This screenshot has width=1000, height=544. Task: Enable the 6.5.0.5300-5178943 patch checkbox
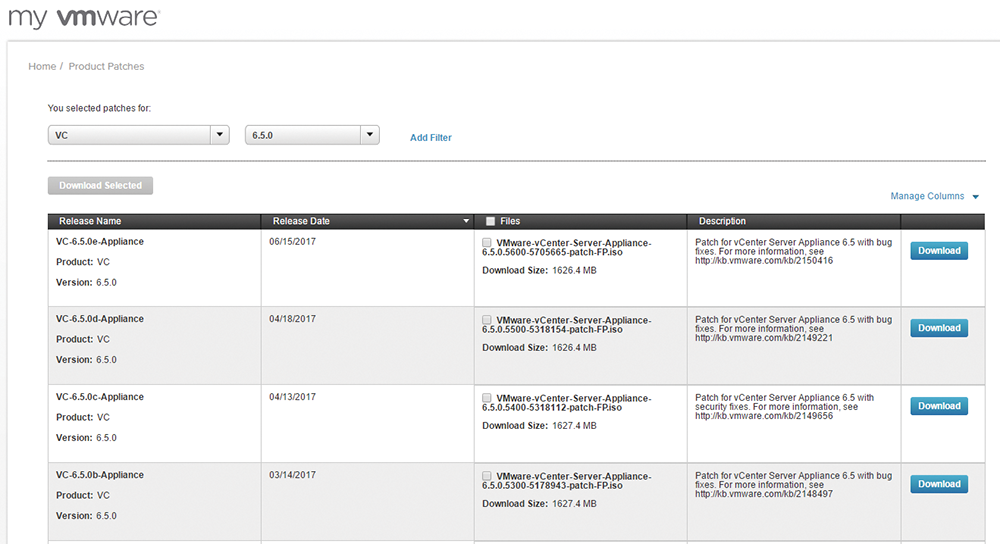[x=487, y=476]
